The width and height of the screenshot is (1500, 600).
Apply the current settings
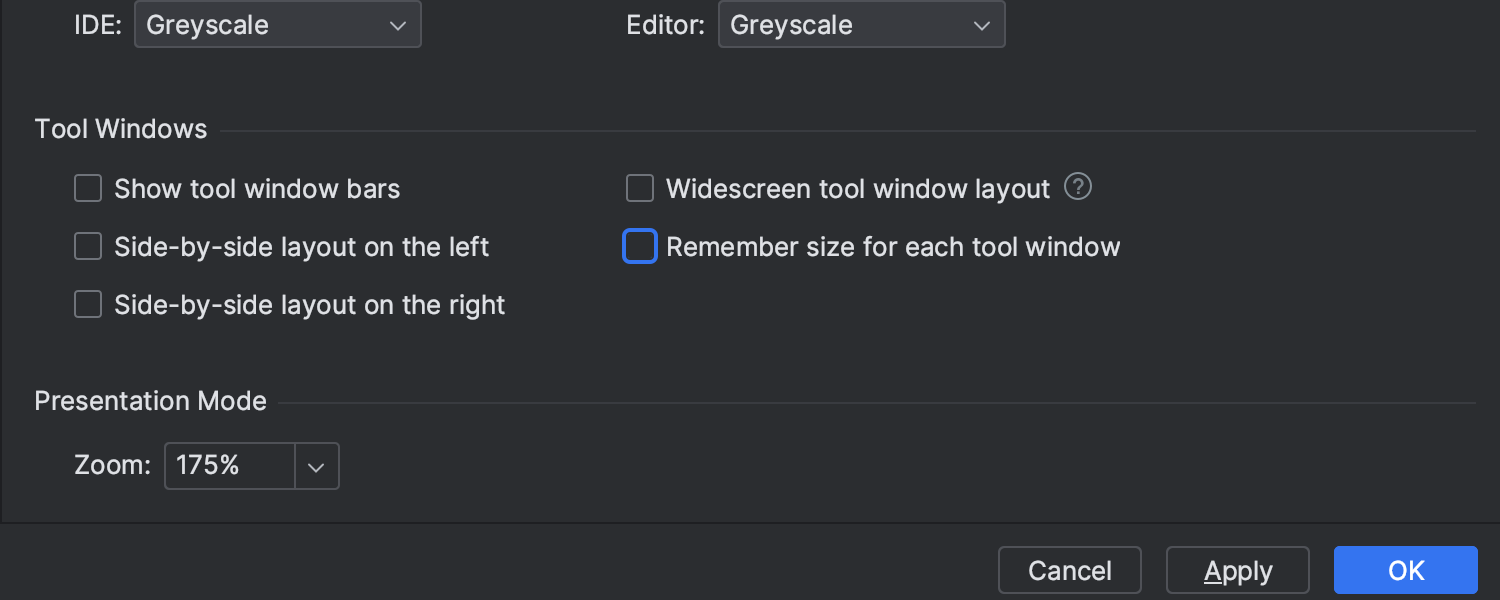[1237, 569]
